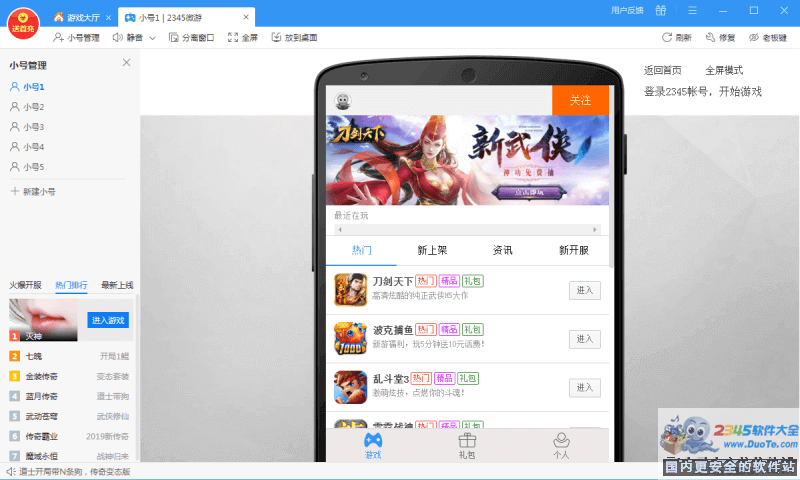Click the user avatar in phone header
The width and height of the screenshot is (800, 480).
pos(343,101)
